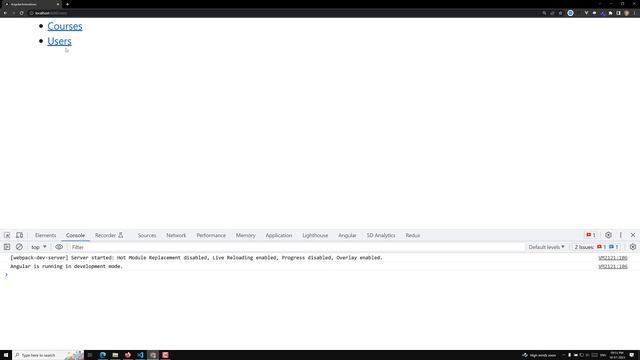Open the Courses link
The height and width of the screenshot is (360, 640).
[x=64, y=26]
